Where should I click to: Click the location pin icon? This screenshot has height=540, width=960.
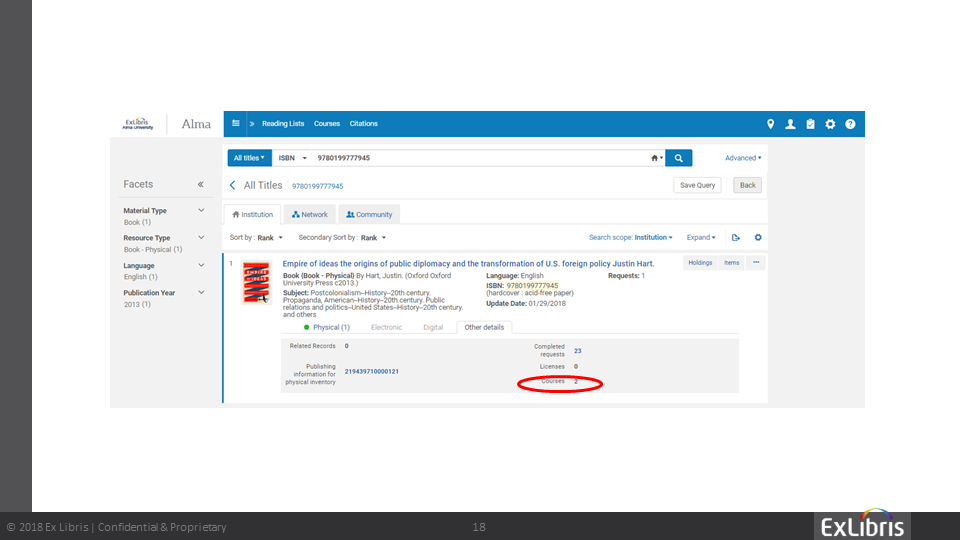point(771,124)
